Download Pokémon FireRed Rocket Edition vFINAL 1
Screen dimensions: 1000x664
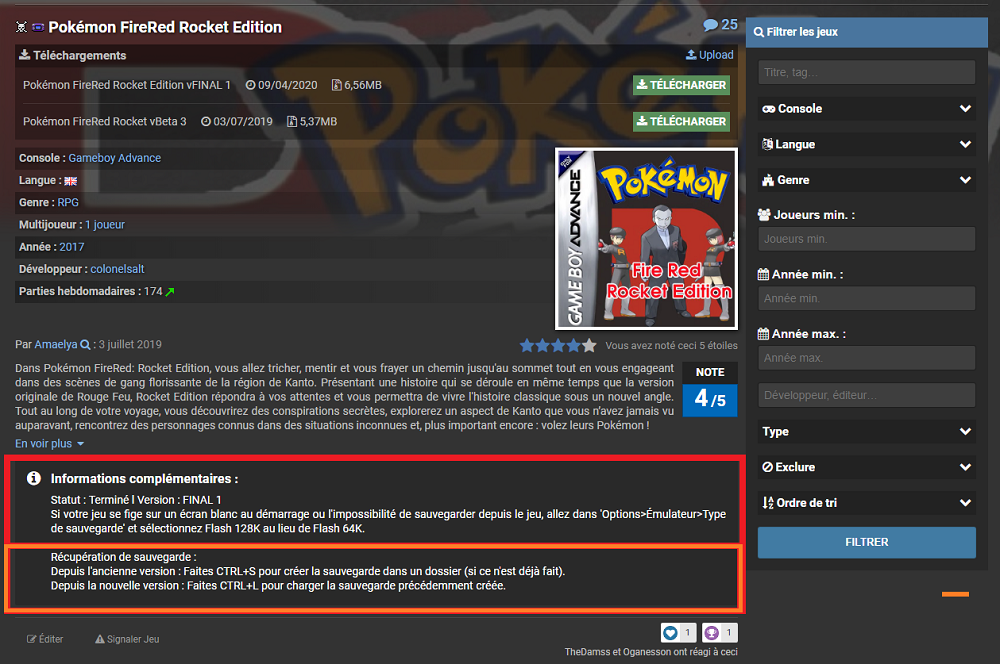tap(681, 85)
